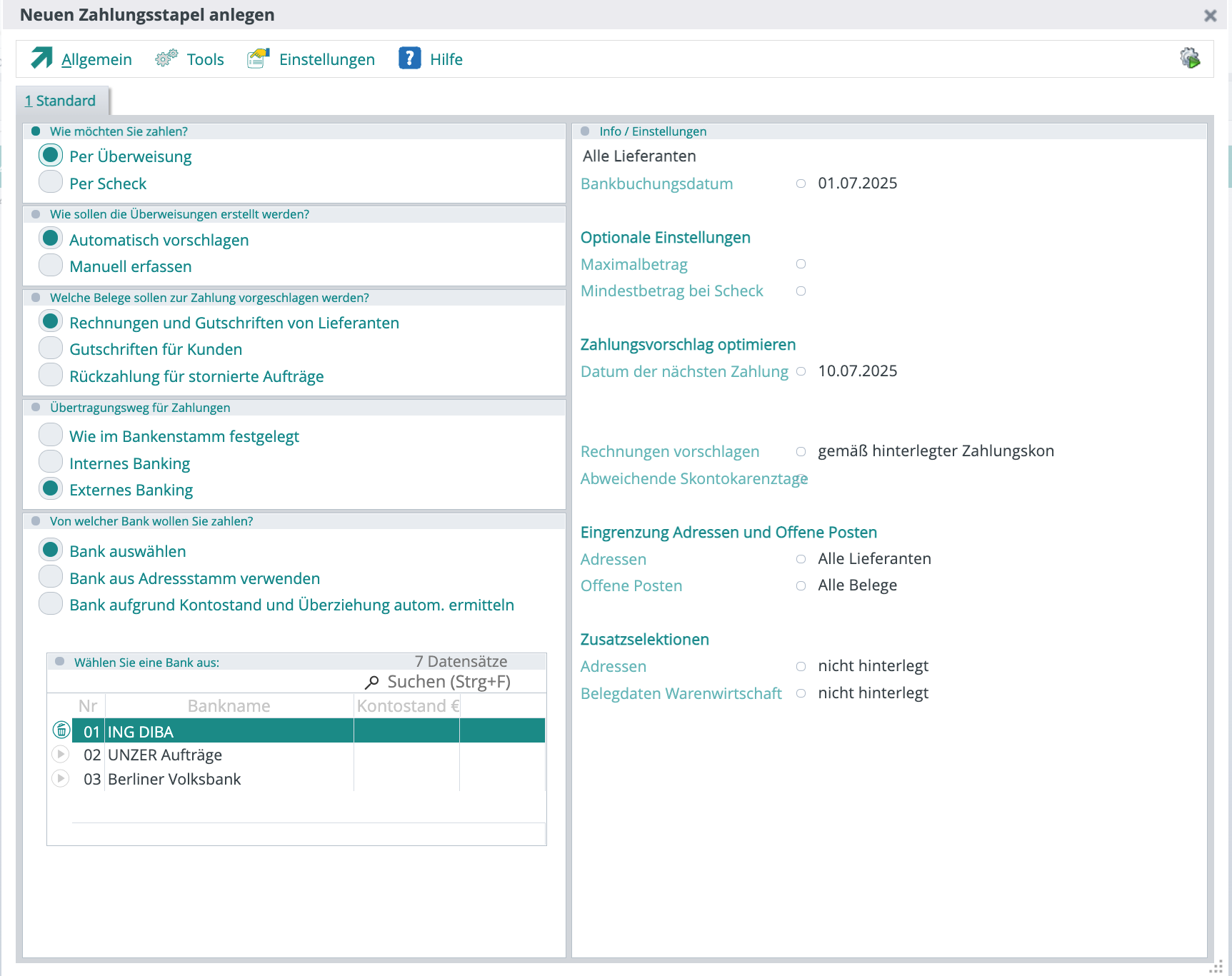
Task: Open the Allgemein menu
Action: (96, 59)
